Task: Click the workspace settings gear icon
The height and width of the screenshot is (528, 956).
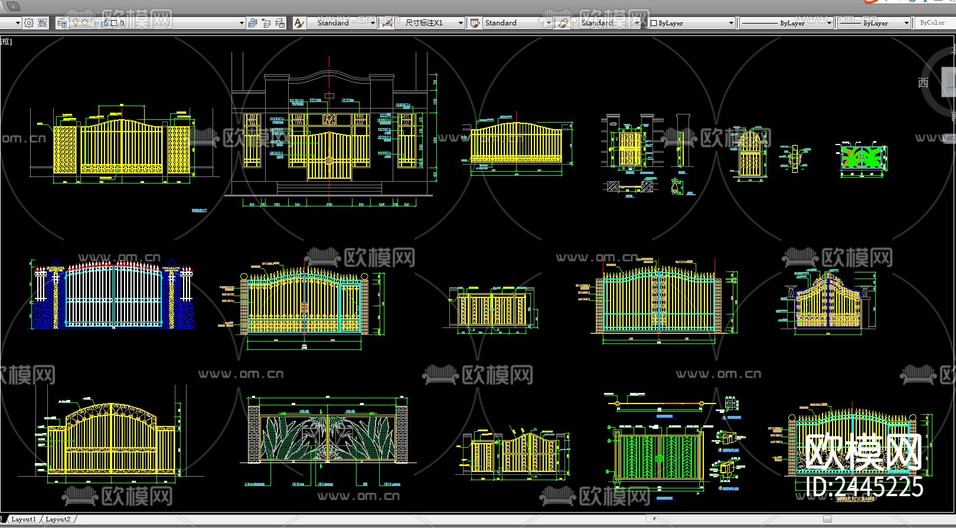Action: pyautogui.click(x=29, y=23)
